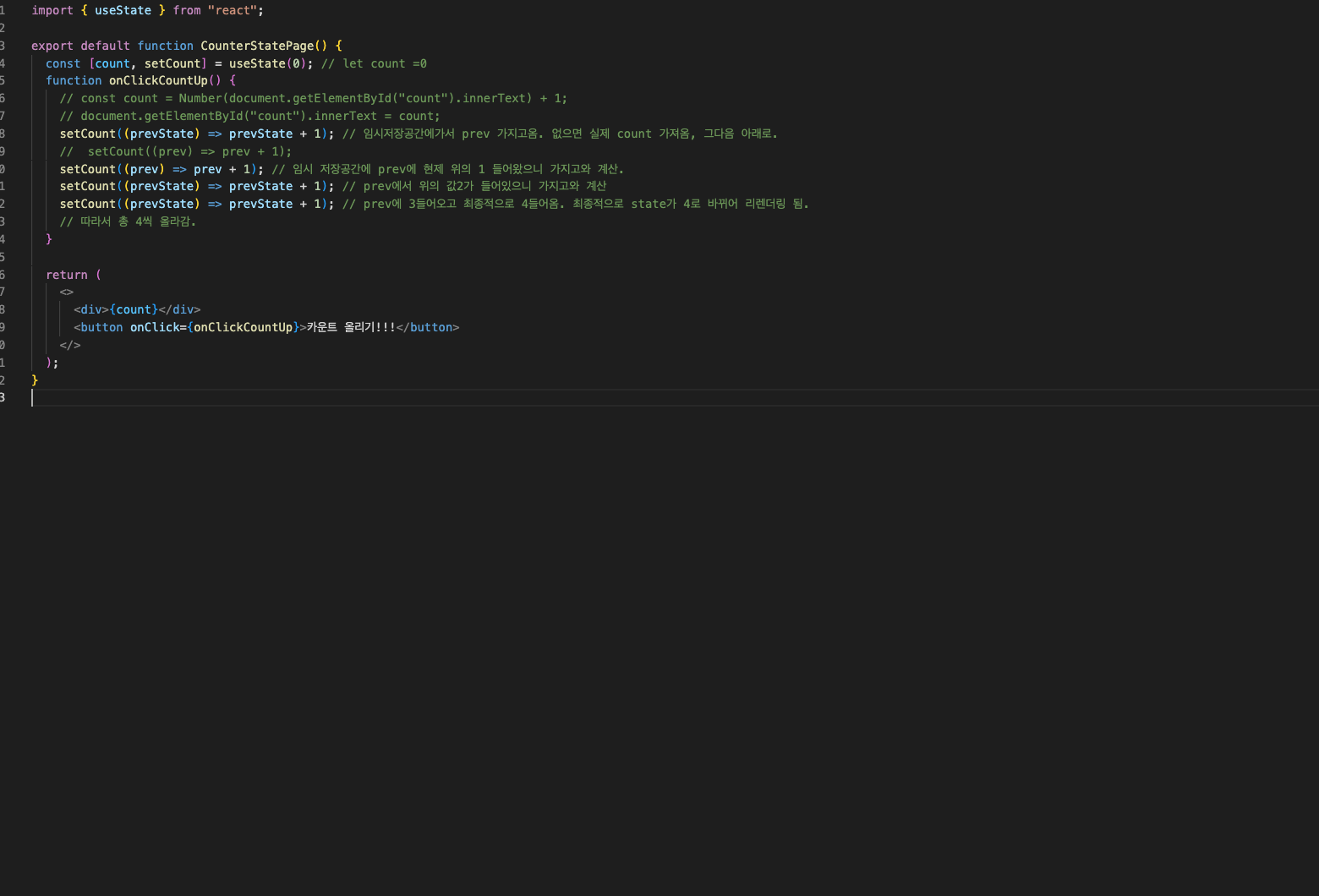Click the comment starting with '임시저장공간에가서 prev'
Screen dimensions: 1319x896
point(560,134)
